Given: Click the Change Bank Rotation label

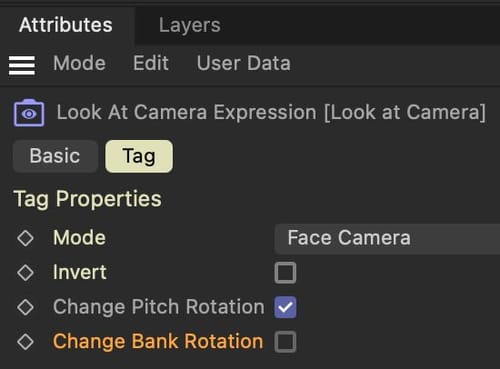Looking at the screenshot, I should [158, 342].
